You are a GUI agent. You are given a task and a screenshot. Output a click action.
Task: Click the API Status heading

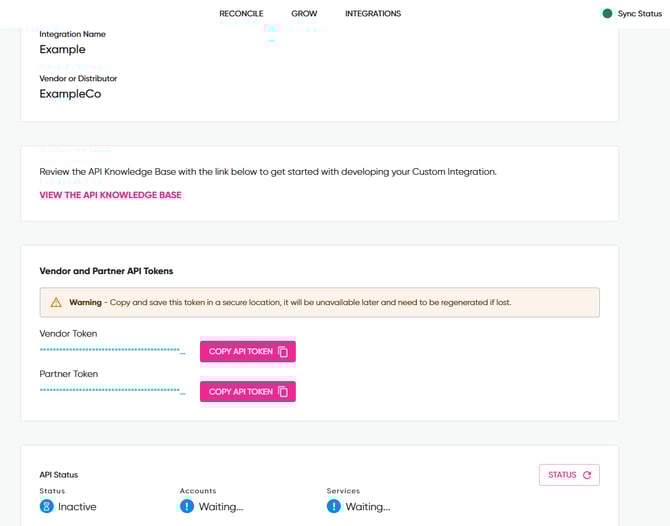click(x=59, y=475)
